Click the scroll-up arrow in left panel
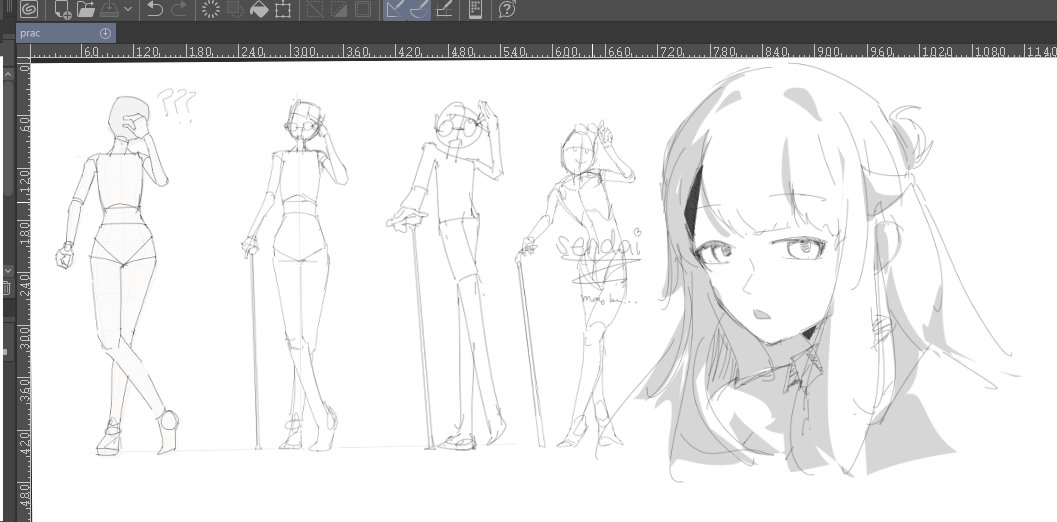Image resolution: width=1057 pixels, height=522 pixels. coord(8,75)
